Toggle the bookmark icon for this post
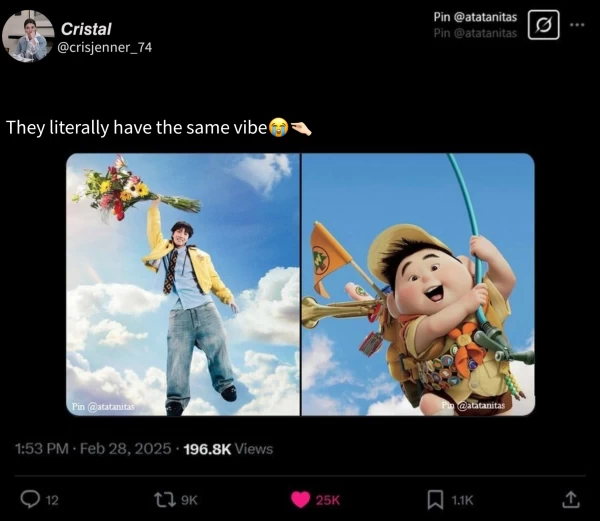This screenshot has height=521, width=600. click(x=435, y=499)
